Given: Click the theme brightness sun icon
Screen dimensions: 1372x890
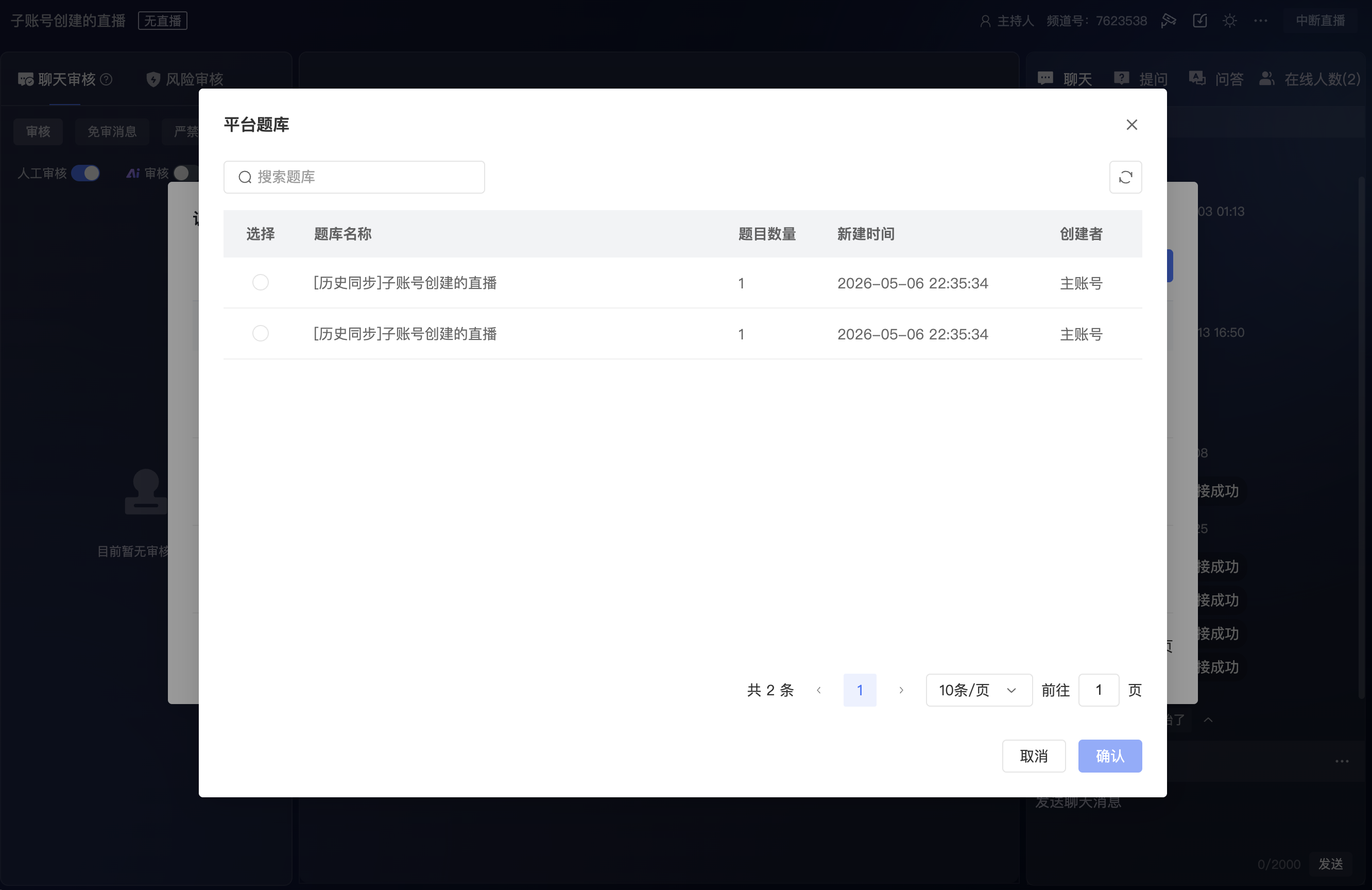Looking at the screenshot, I should click(1230, 21).
